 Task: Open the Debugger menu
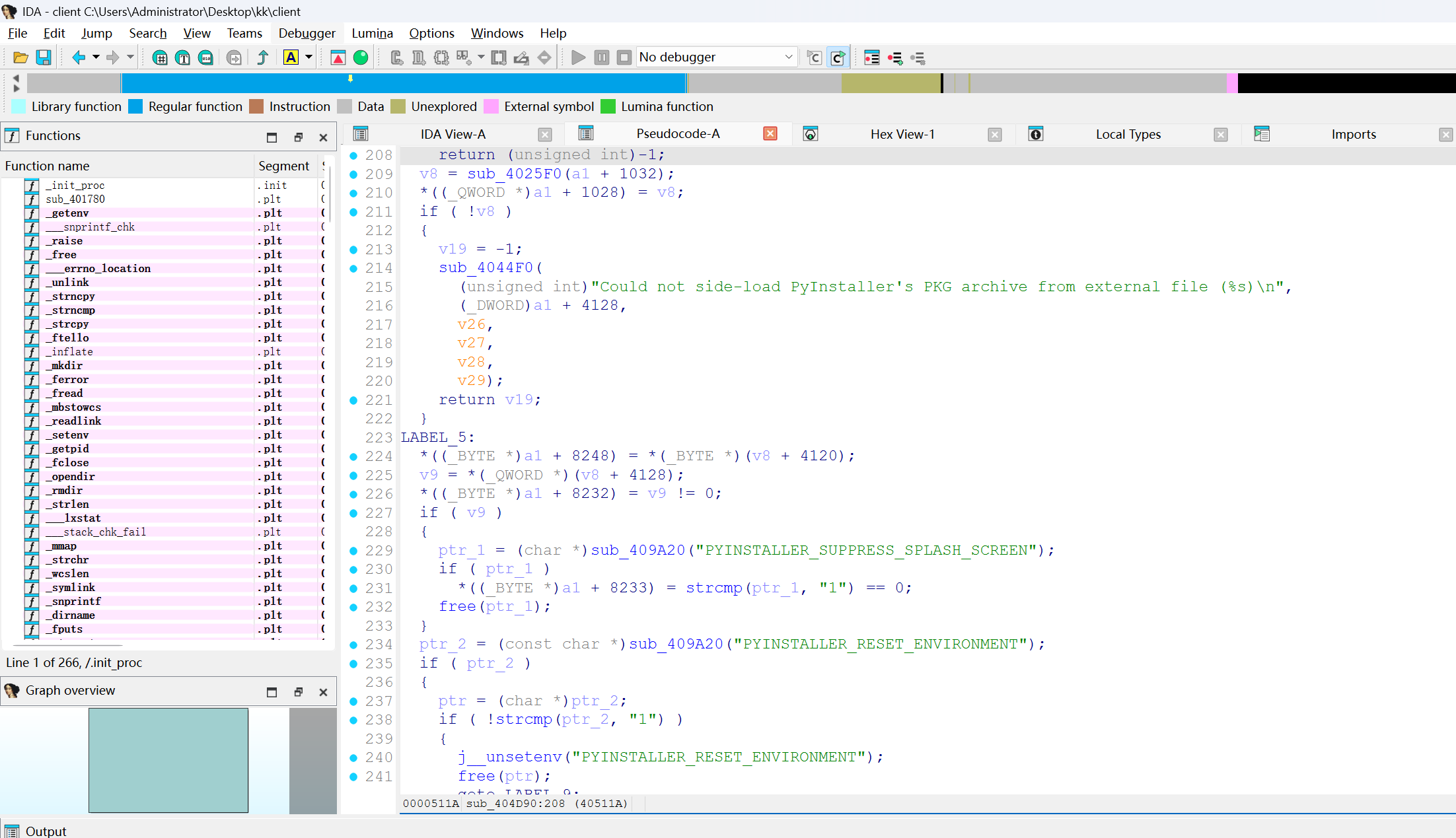307,33
